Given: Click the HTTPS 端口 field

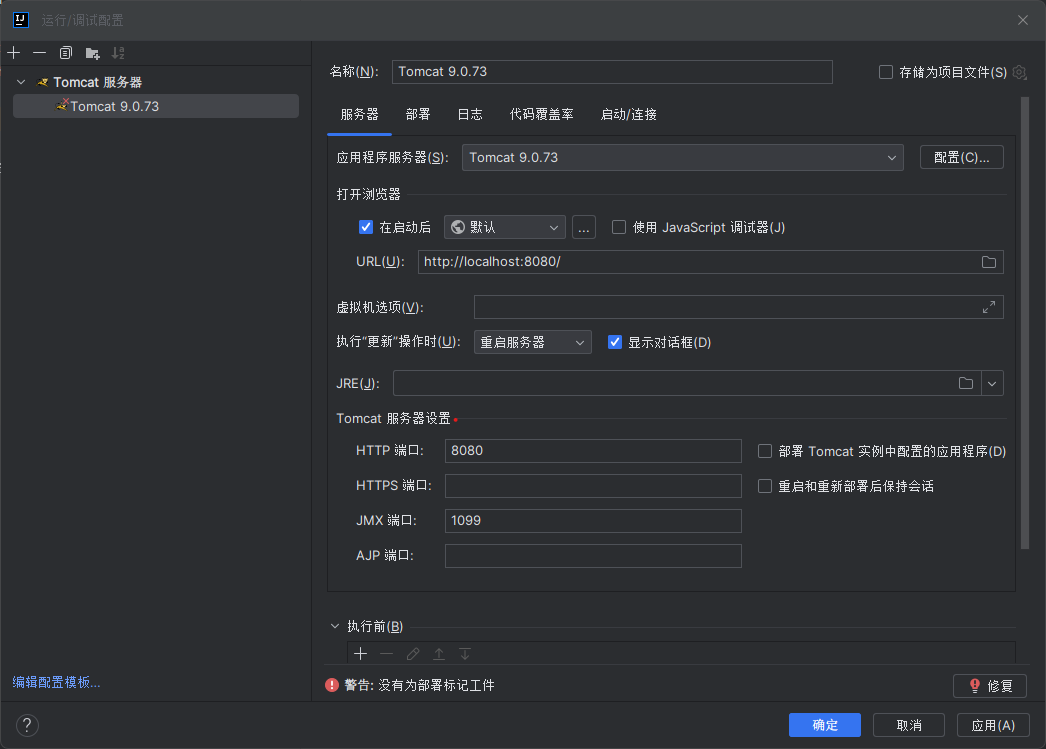Looking at the screenshot, I should pyautogui.click(x=593, y=486).
